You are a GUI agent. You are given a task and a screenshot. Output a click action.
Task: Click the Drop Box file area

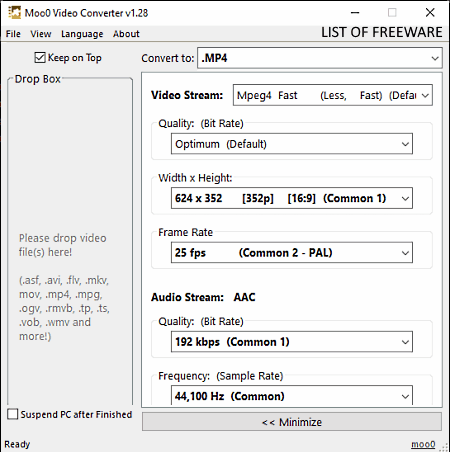(70, 242)
